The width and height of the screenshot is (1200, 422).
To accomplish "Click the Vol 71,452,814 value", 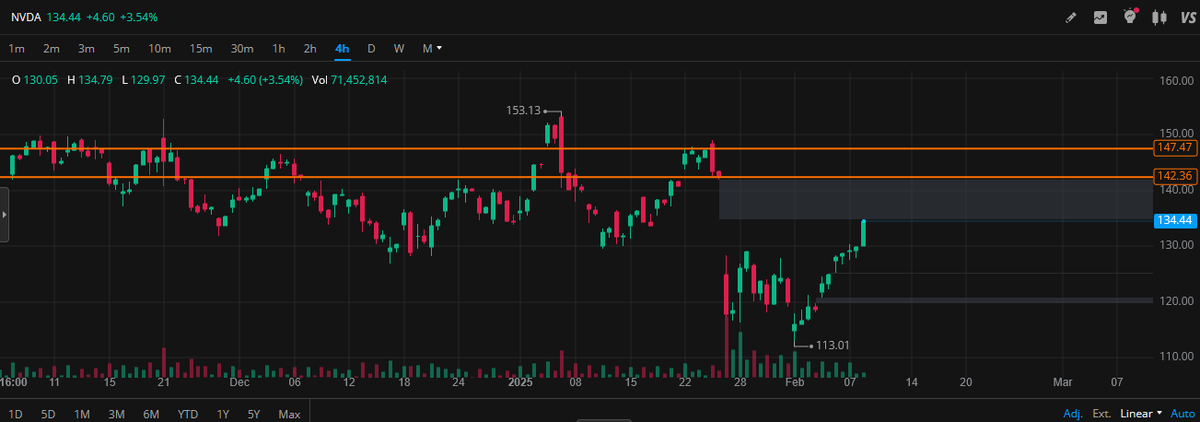I will 349,79.
